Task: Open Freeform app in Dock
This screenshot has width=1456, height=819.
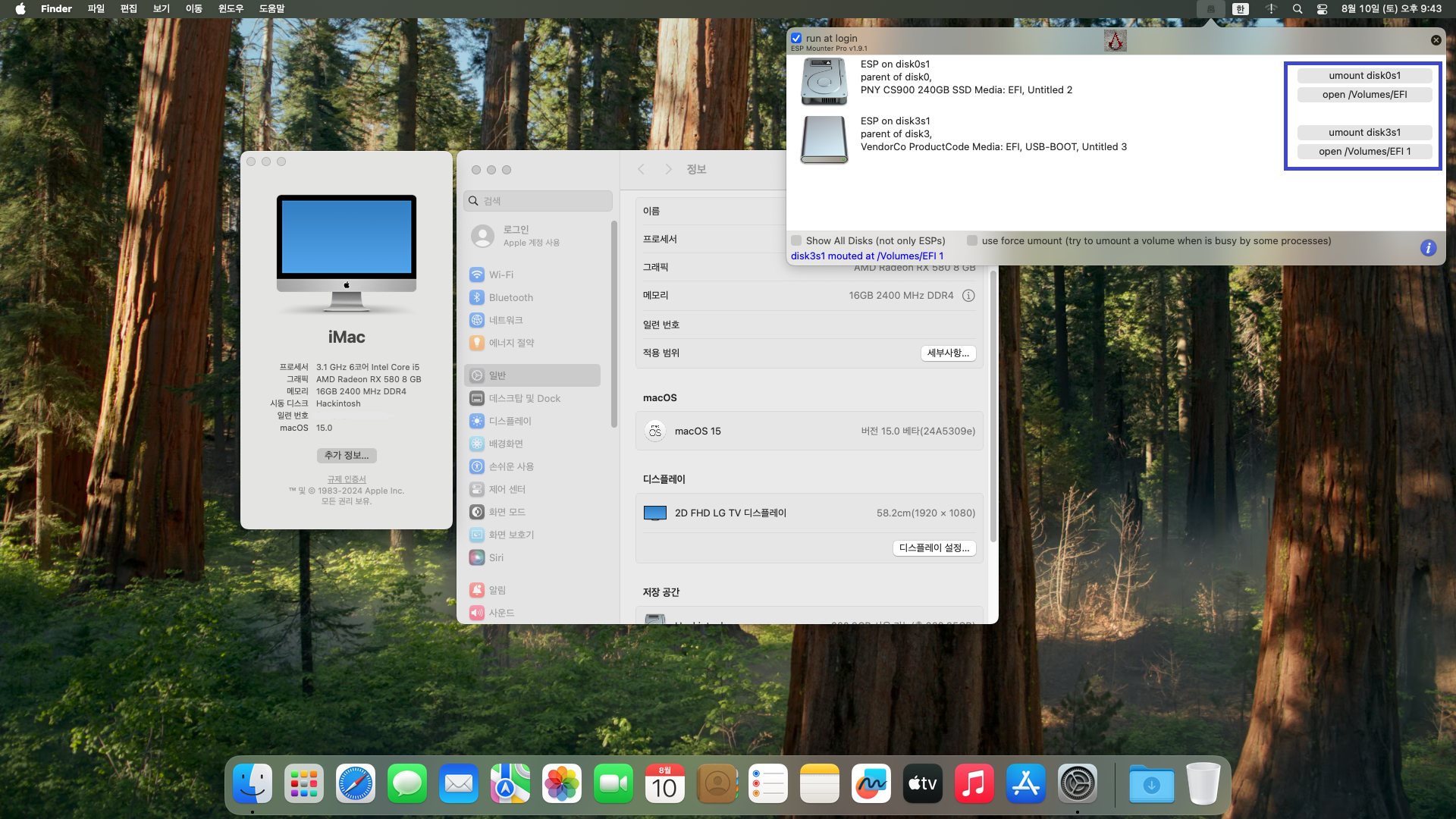Action: [x=871, y=783]
